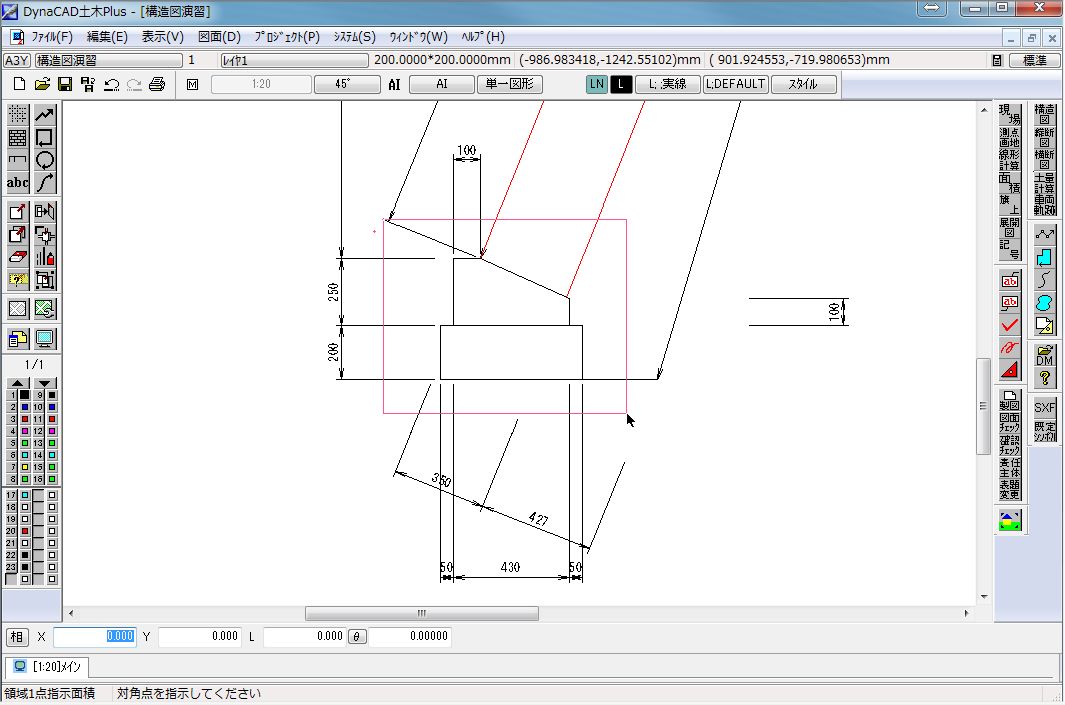Click the 現場 button in right panel
The height and width of the screenshot is (705, 1065).
click(x=1010, y=114)
